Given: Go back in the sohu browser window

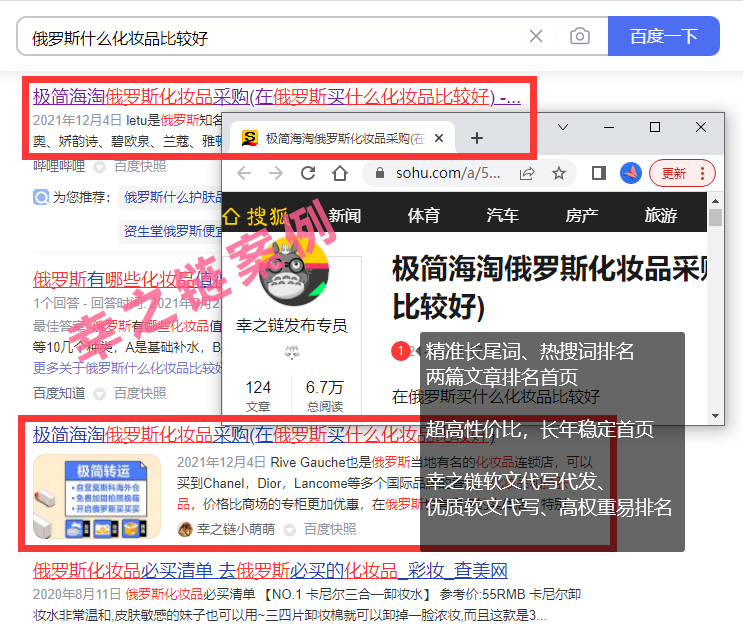Looking at the screenshot, I should click(244, 173).
